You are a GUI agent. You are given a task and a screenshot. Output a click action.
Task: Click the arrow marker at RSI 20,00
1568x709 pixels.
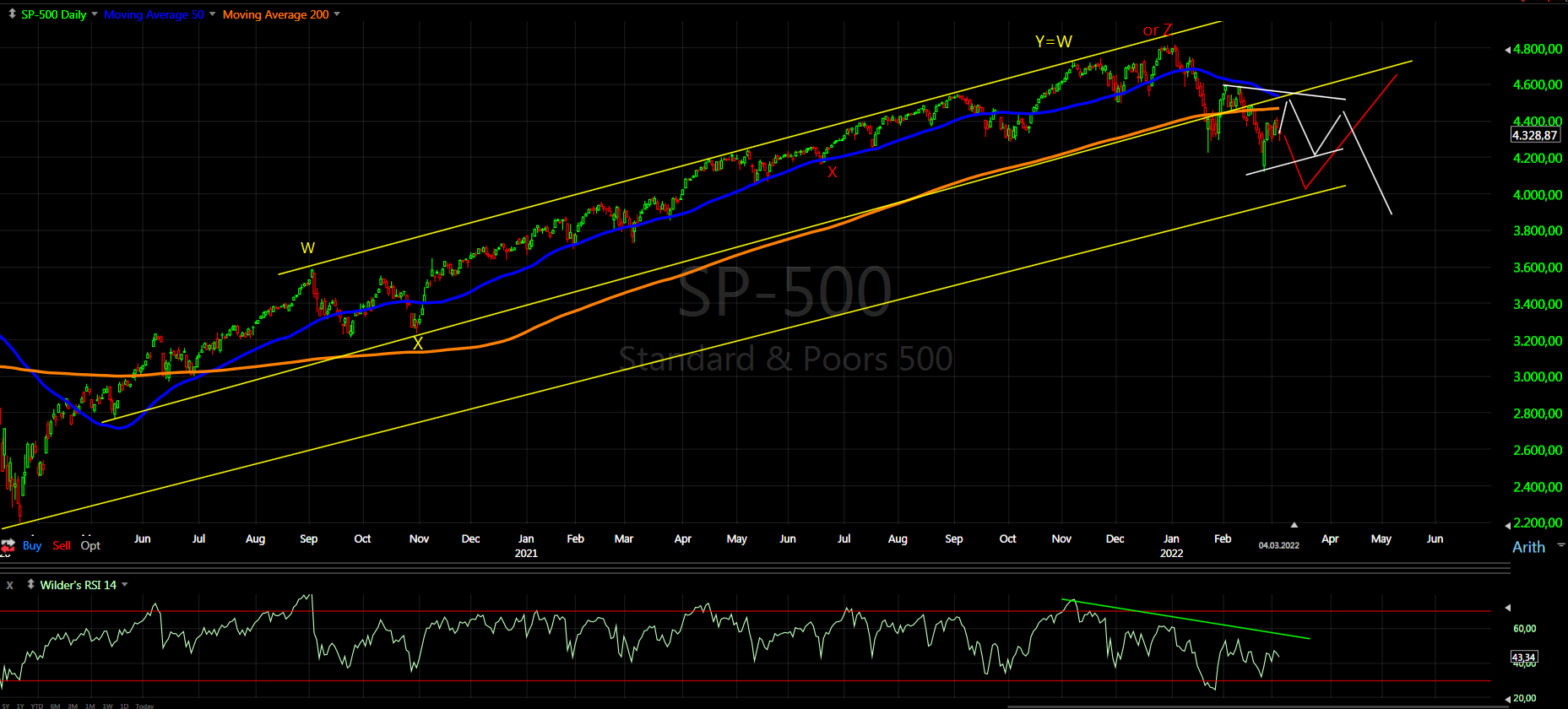[1508, 698]
